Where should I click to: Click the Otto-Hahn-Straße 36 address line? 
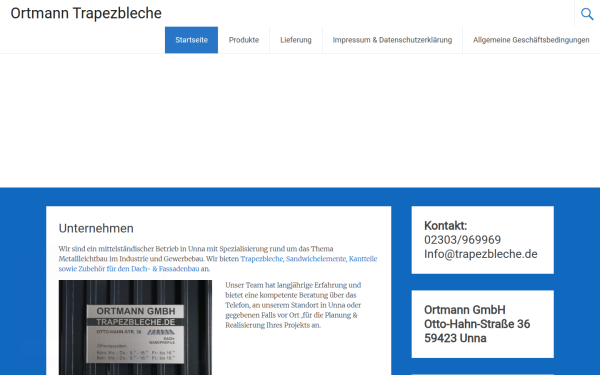tap(477, 324)
